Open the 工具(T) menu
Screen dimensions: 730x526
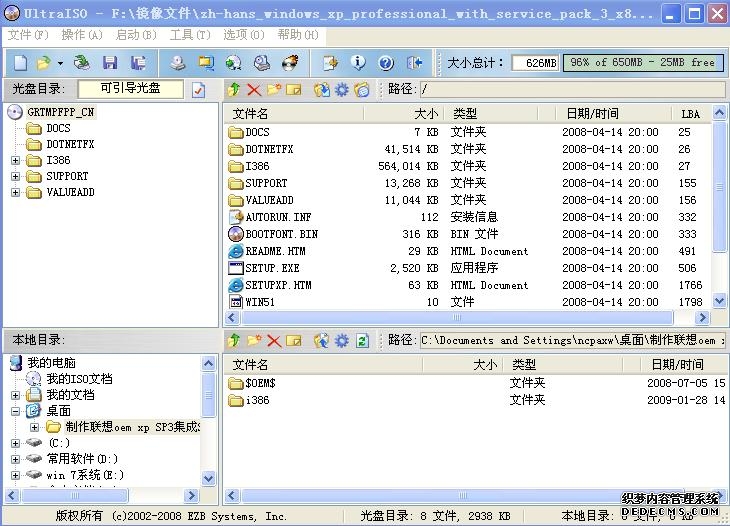(x=190, y=35)
